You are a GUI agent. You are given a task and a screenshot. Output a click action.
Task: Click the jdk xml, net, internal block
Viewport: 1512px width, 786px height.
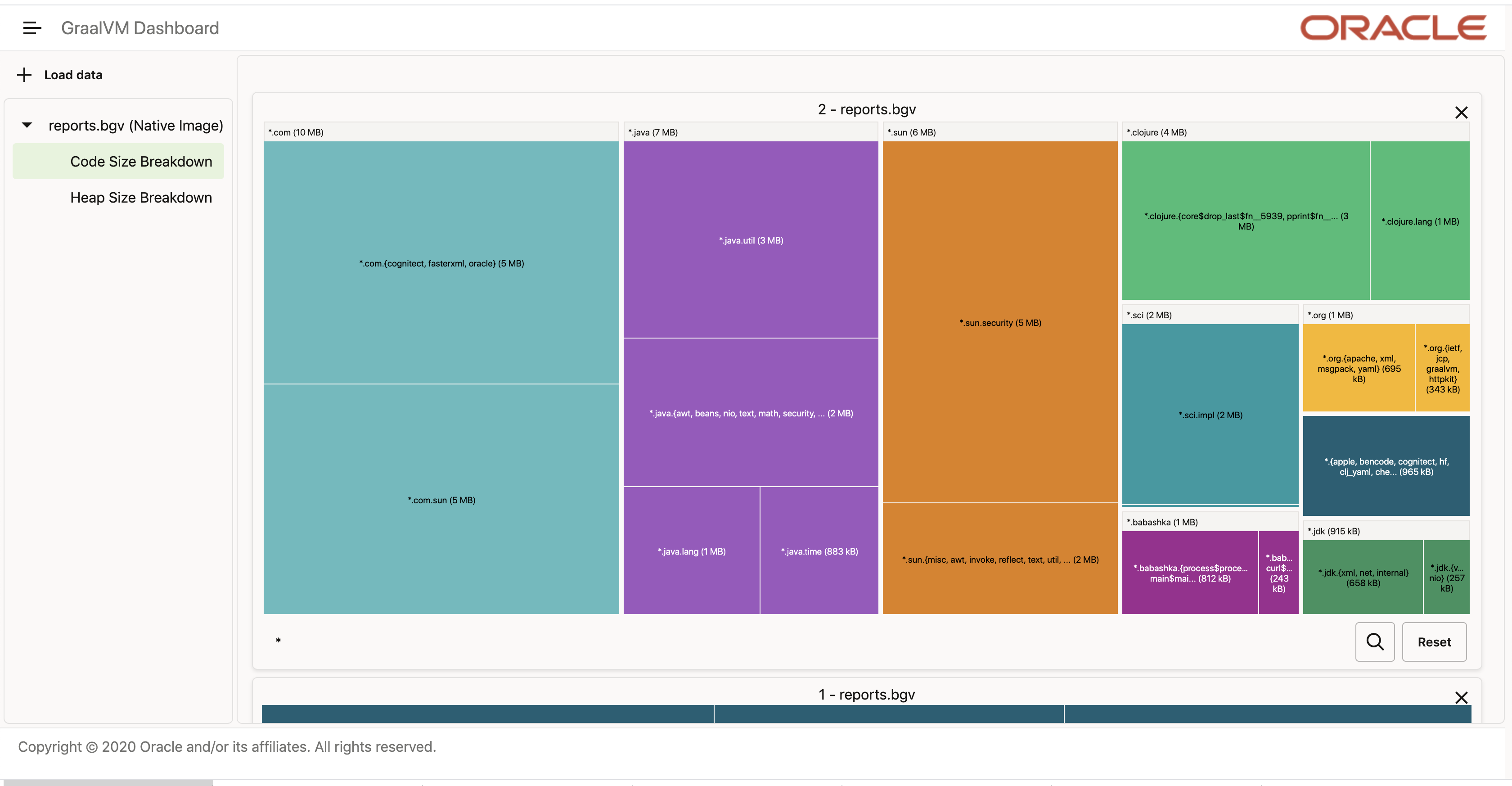1362,577
